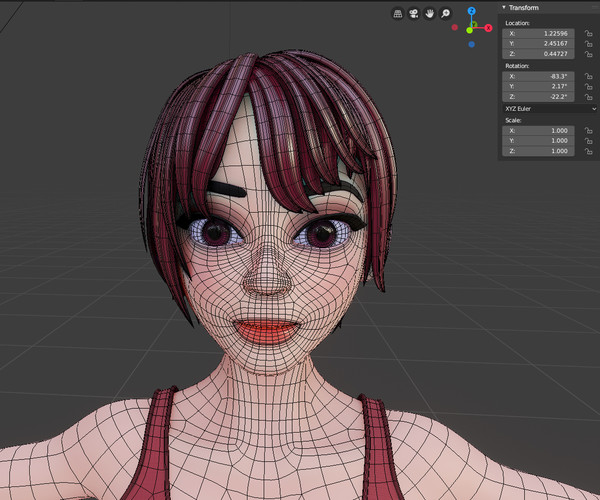Click Location Z field 0.44727
The height and width of the screenshot is (500, 600).
(x=538, y=54)
